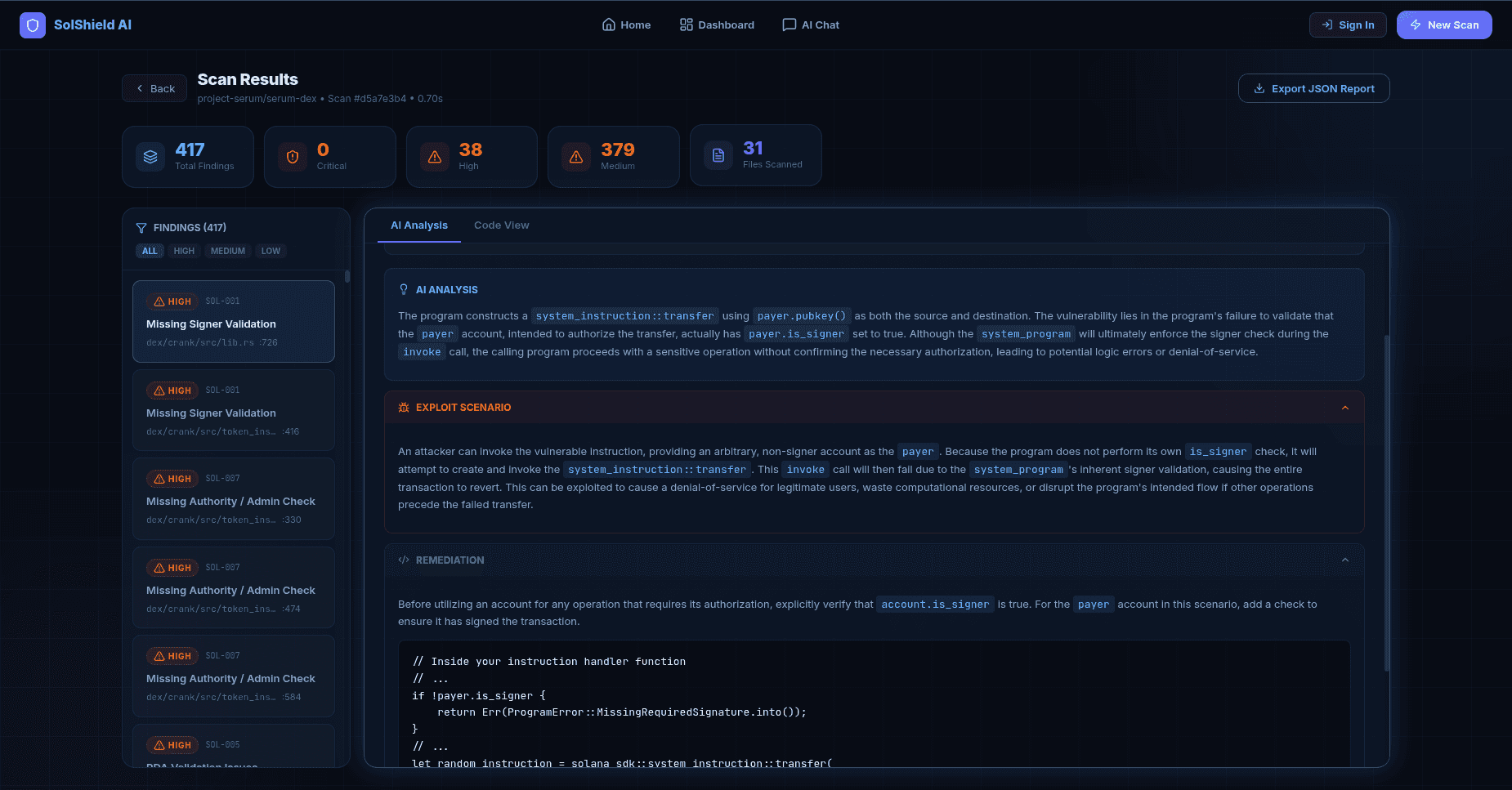Screen dimensions: 1512x790
Task: Click the 379 Medium stat card
Action: coord(614,157)
